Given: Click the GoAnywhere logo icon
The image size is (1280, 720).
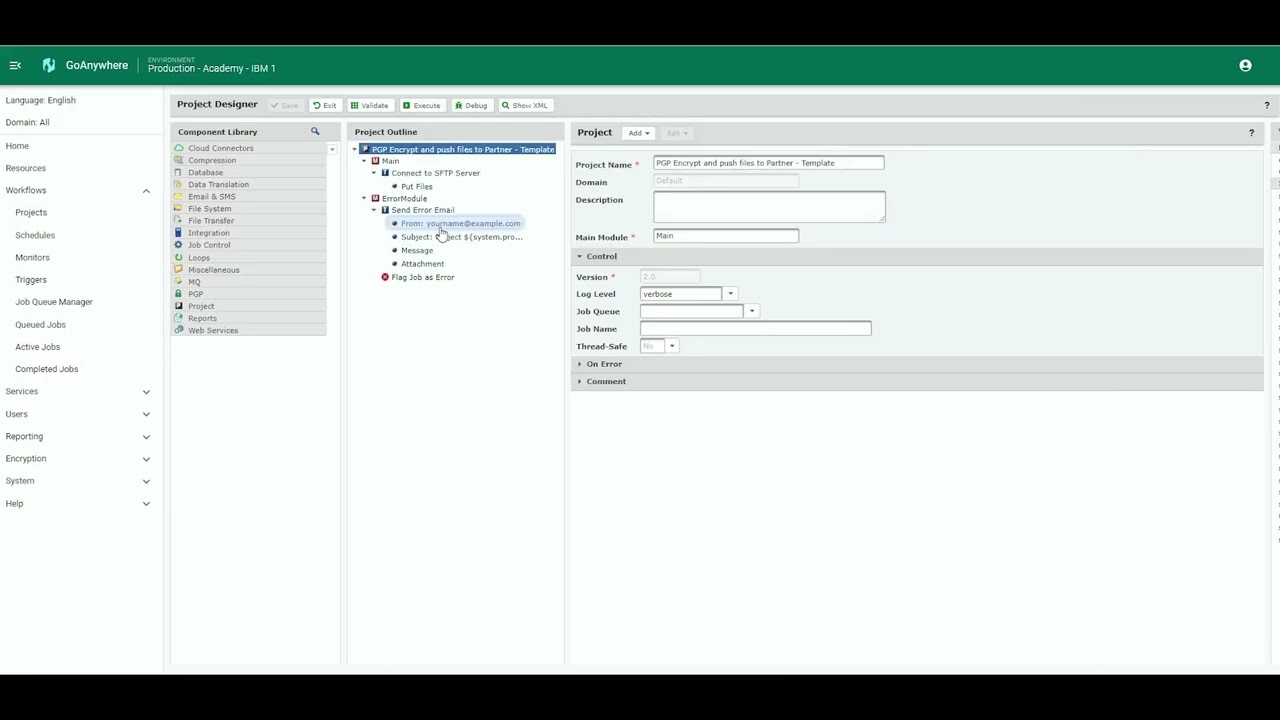Looking at the screenshot, I should 48,66.
